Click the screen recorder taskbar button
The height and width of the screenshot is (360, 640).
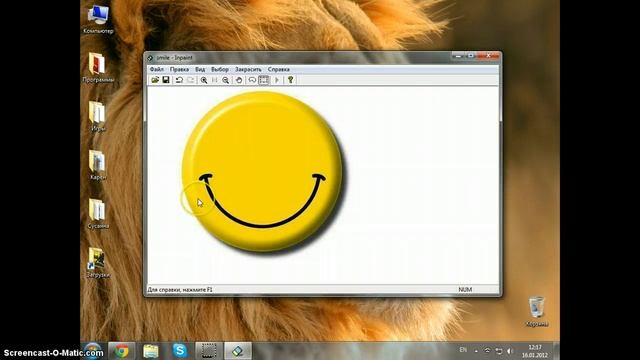[x=209, y=351]
